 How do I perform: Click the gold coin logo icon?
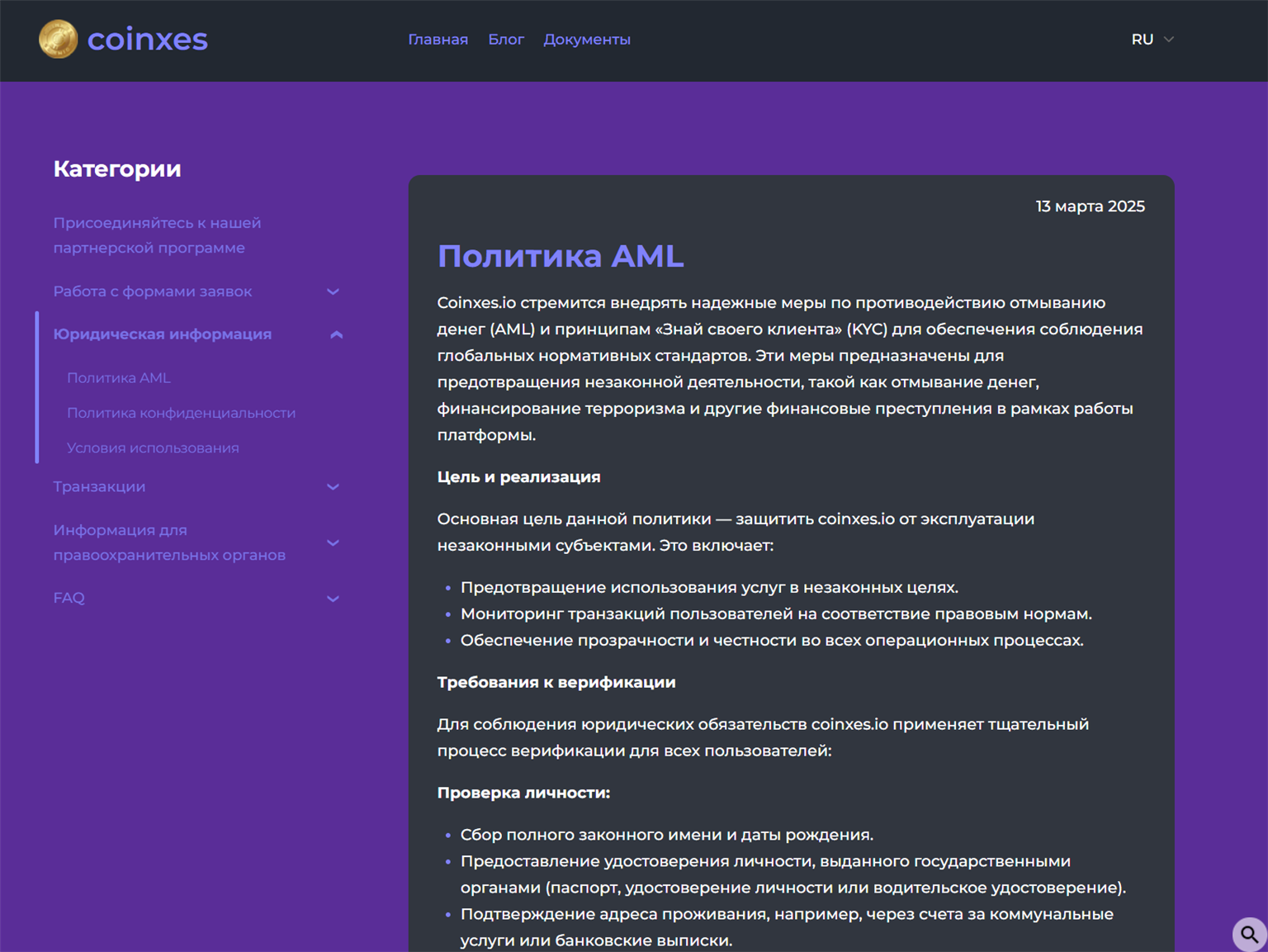coord(58,39)
